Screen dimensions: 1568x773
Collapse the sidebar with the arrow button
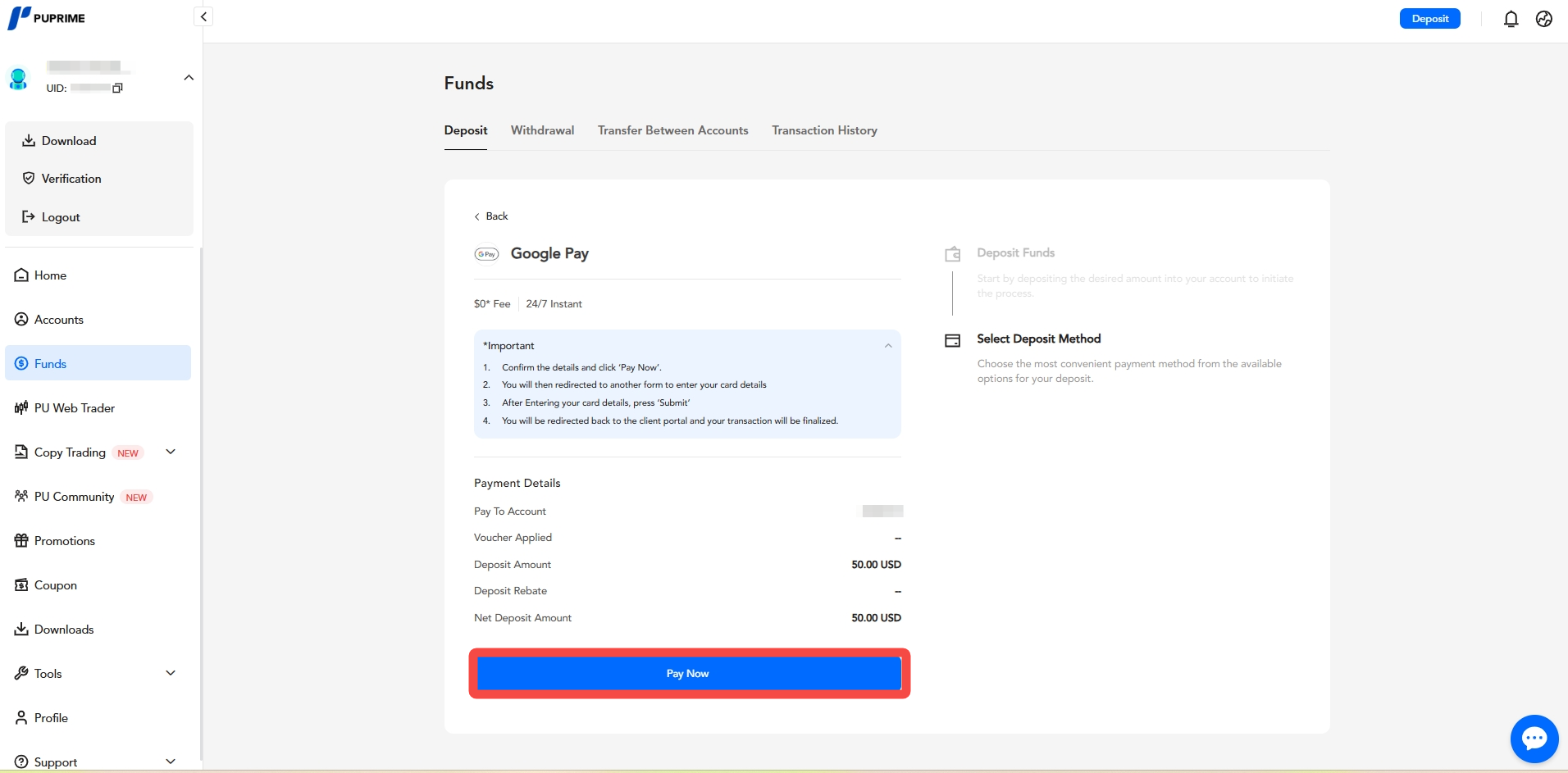203,16
